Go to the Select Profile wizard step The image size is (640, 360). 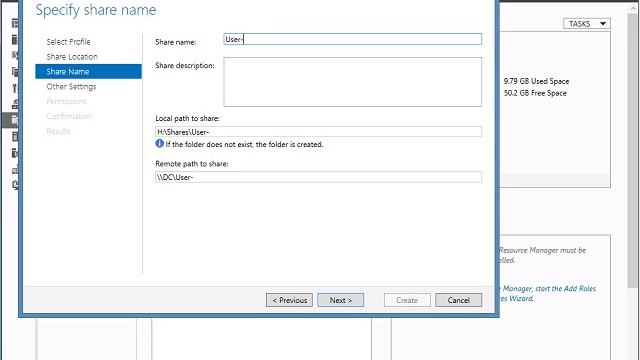(x=68, y=42)
